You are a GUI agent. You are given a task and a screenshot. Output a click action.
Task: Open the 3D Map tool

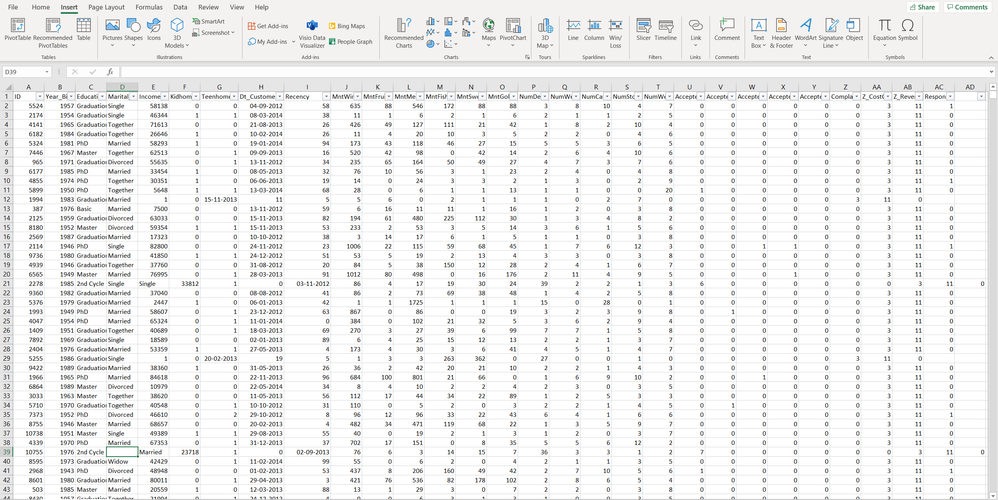pos(545,33)
